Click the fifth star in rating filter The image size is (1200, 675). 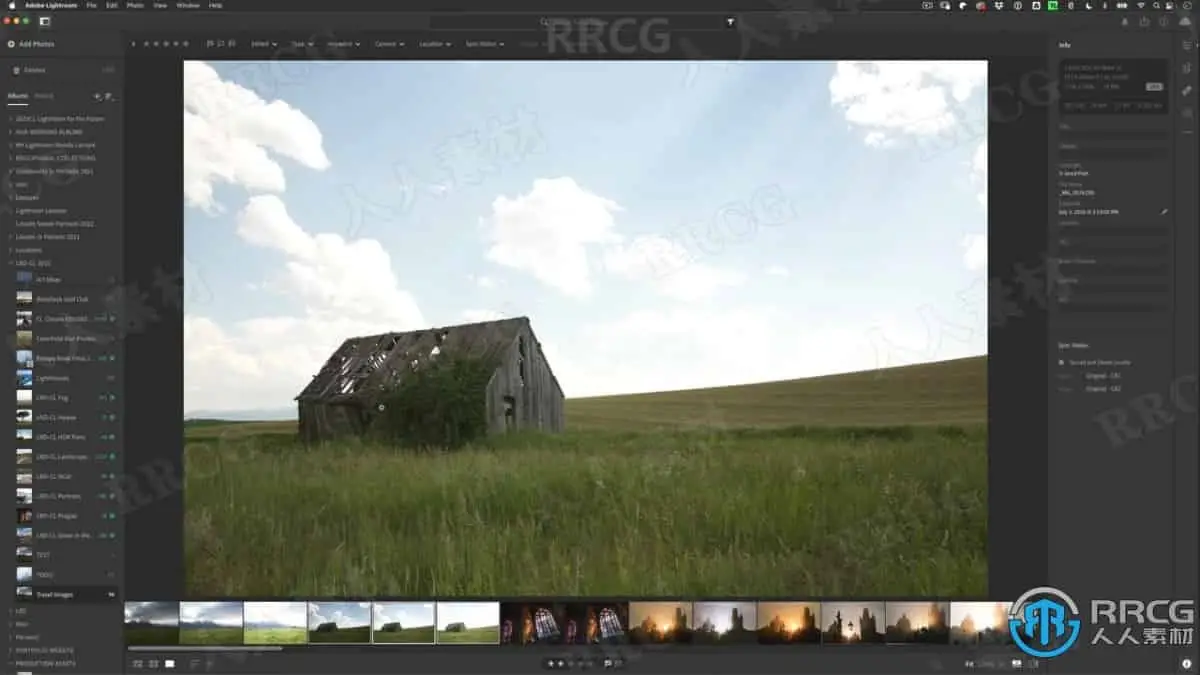[186, 44]
